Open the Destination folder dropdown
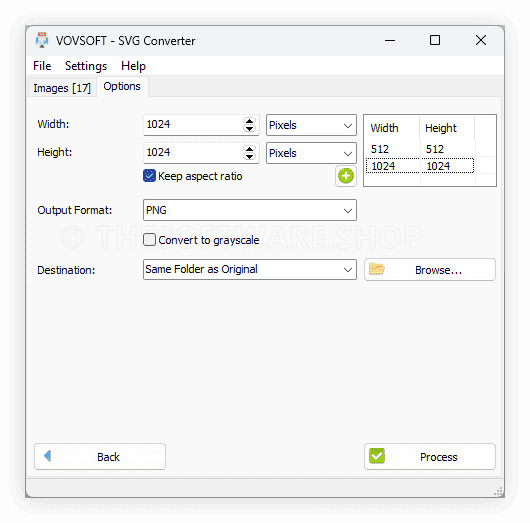530x523 pixels. (x=250, y=269)
